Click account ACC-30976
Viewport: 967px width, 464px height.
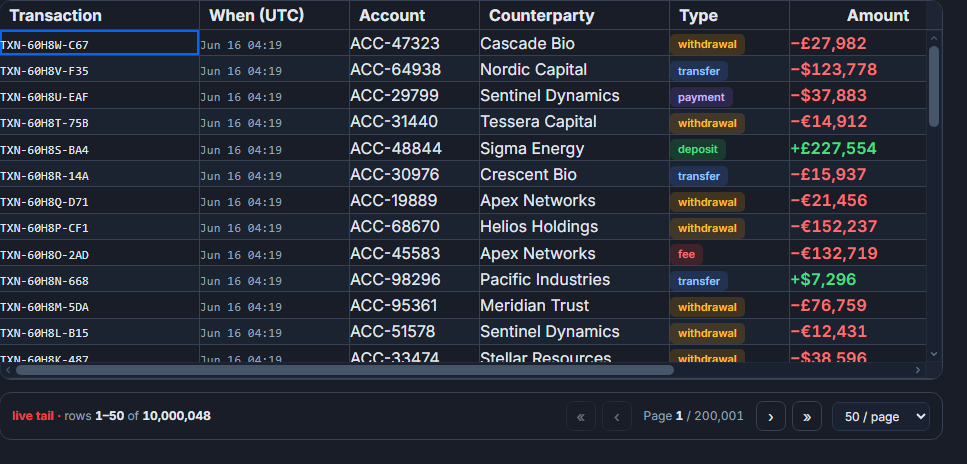tap(395, 175)
